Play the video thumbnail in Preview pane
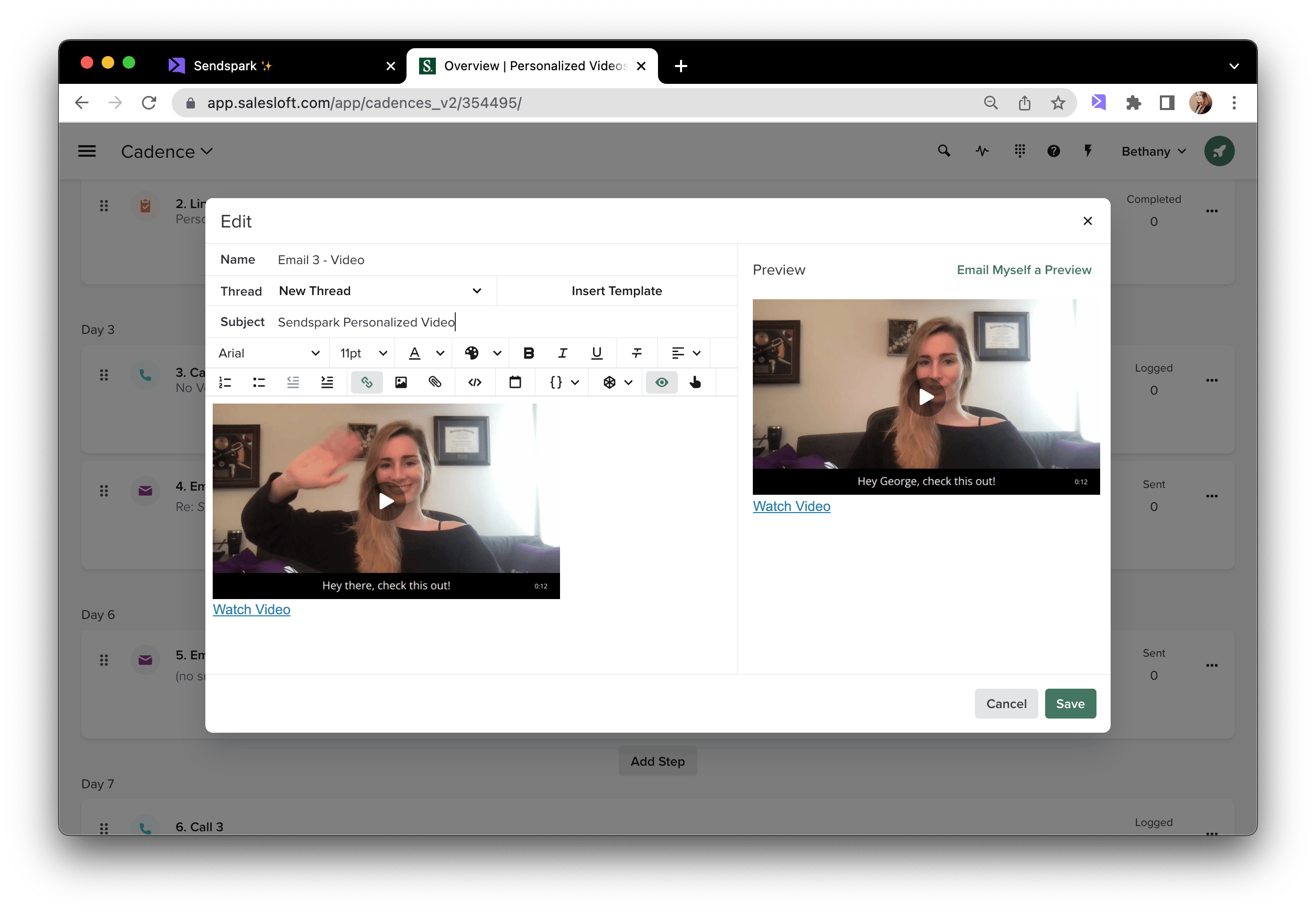Image resolution: width=1316 pixels, height=913 pixels. (x=926, y=397)
